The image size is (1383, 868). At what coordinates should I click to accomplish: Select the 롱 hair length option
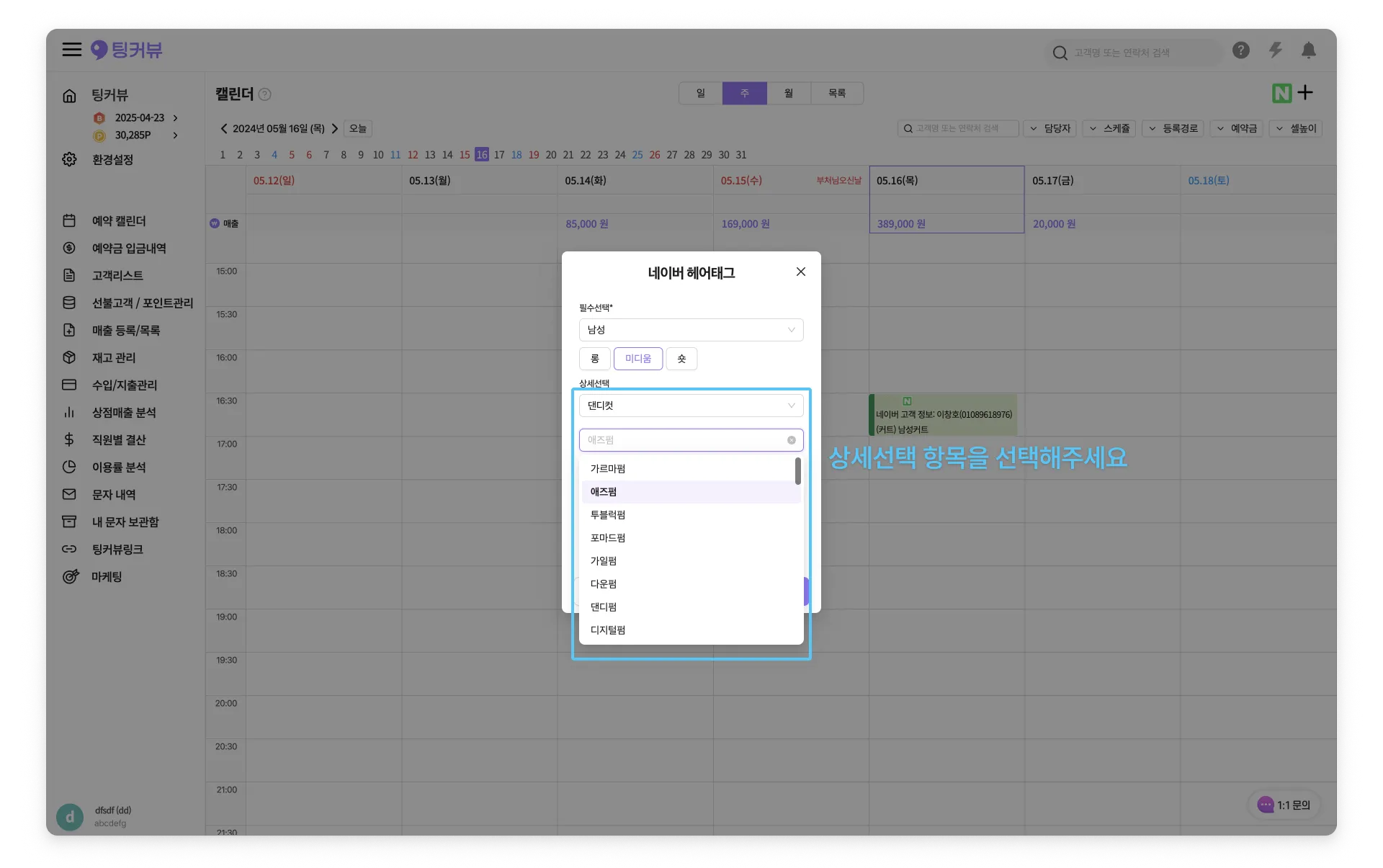click(x=595, y=359)
